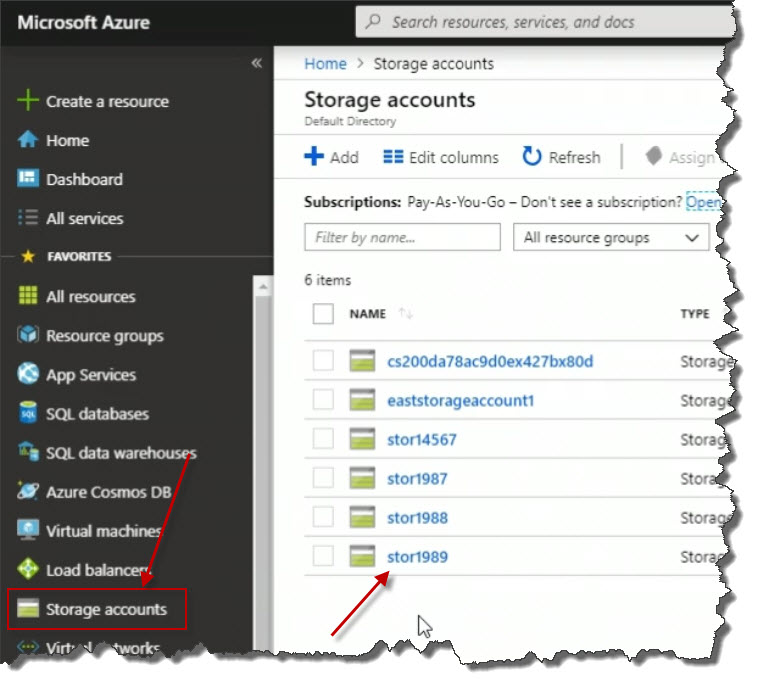Click the Edit columns icon
The height and width of the screenshot is (686, 761).
pyautogui.click(x=393, y=157)
